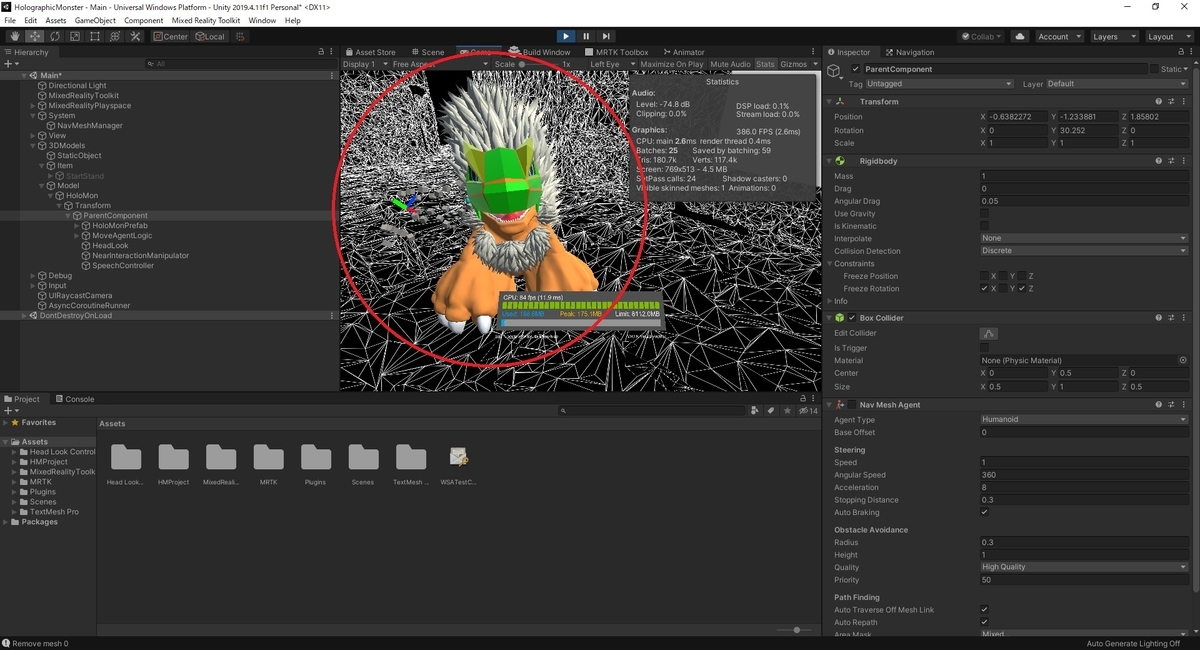This screenshot has width=1200, height=650.
Task: Toggle Auto Braking checkbox
Action: [x=984, y=512]
